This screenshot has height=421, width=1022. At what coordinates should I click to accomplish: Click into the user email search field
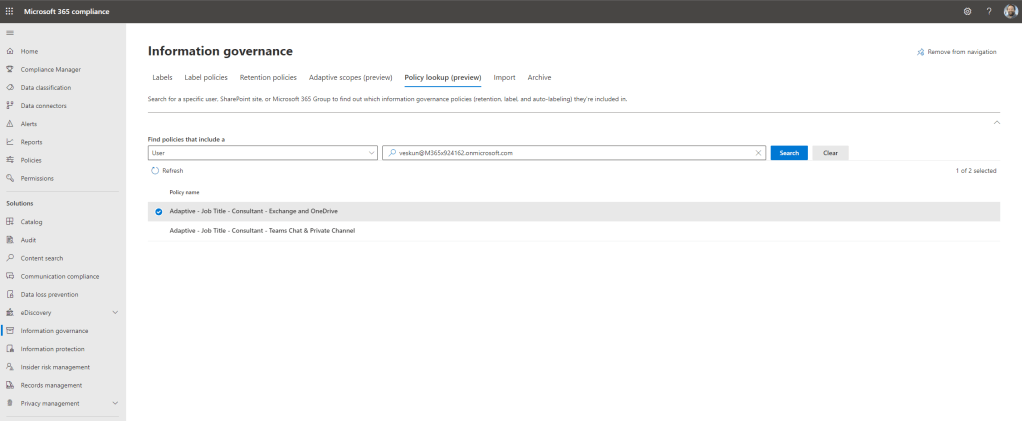tap(570, 153)
